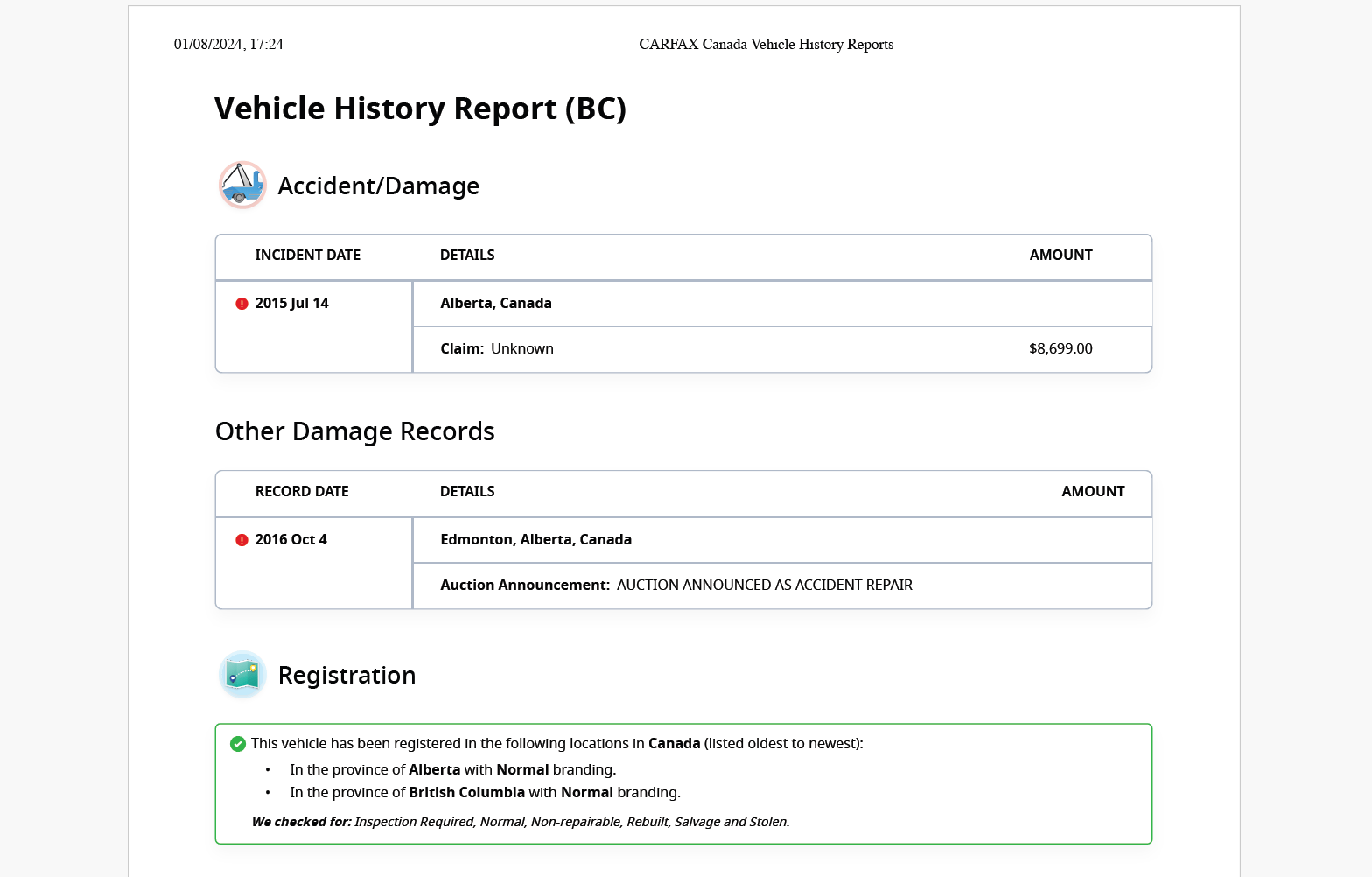Click the INCIDENT DATE column header

click(307, 255)
